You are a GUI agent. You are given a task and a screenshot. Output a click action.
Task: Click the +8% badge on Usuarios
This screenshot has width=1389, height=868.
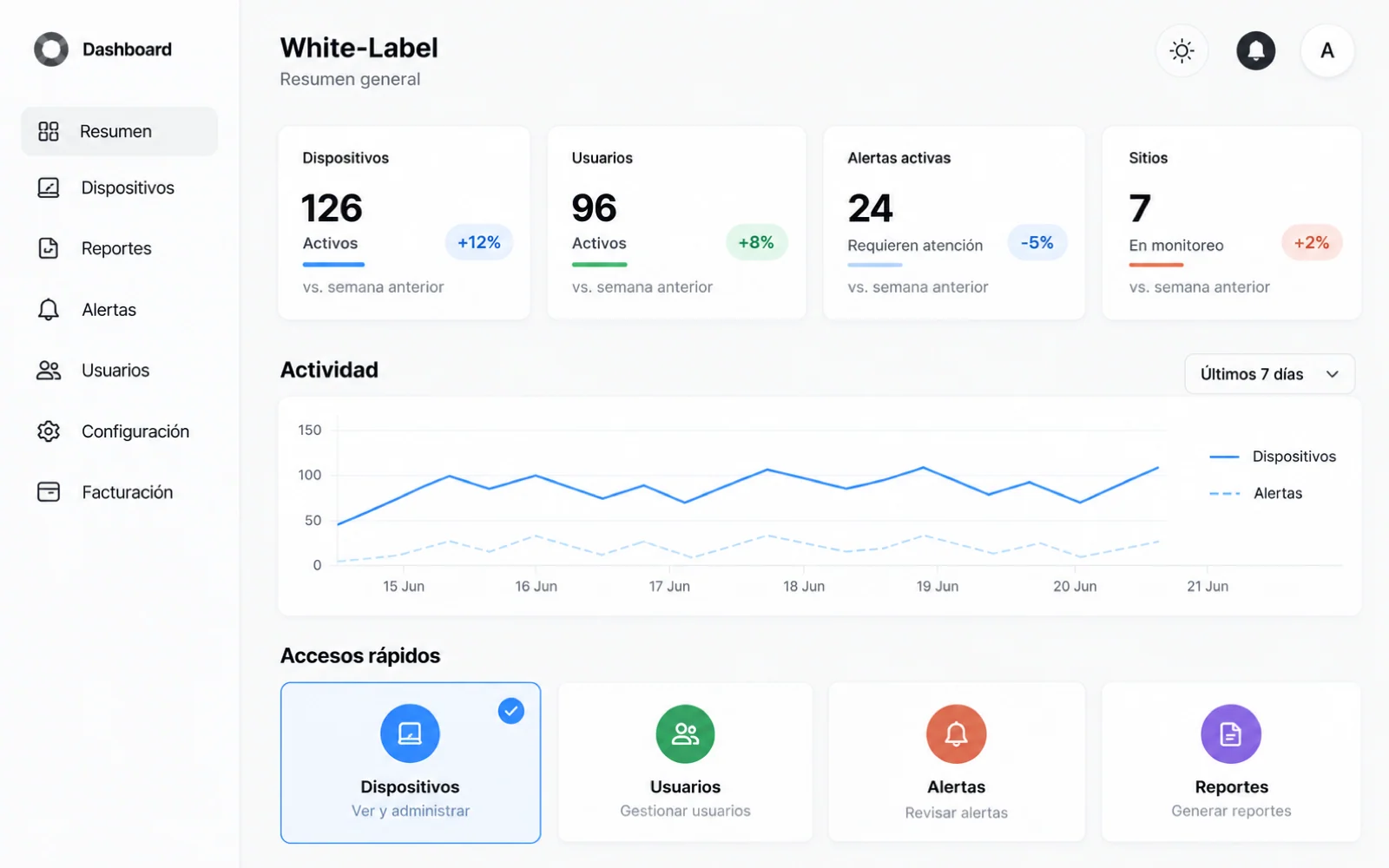[756, 242]
